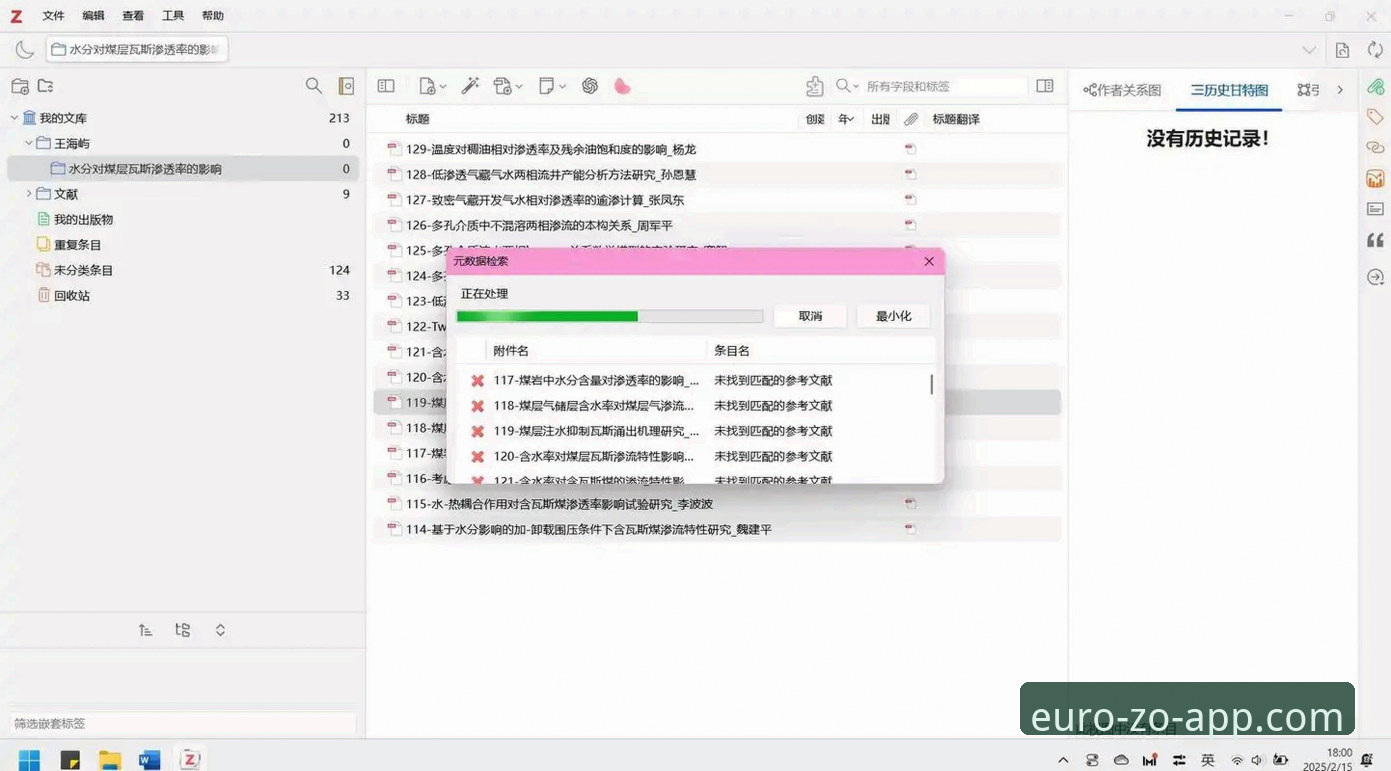
Task: Open the 工具 menu
Action: click(173, 16)
